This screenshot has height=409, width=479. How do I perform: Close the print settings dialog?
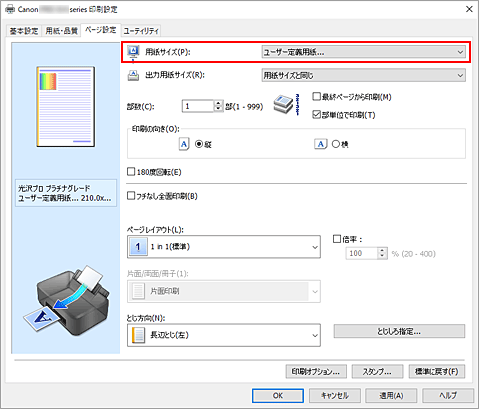coord(469,9)
